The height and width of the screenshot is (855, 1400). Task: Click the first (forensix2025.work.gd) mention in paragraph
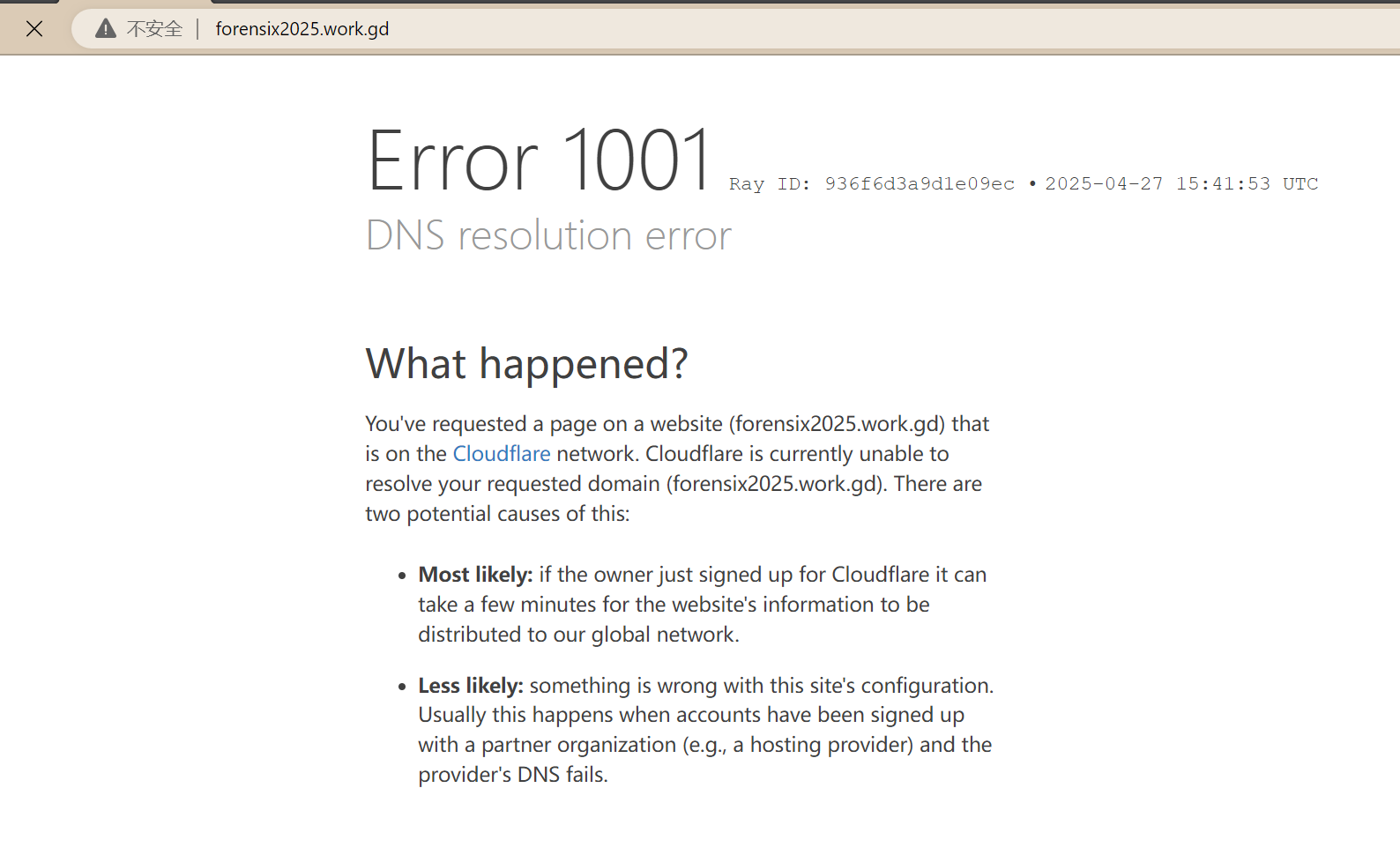click(837, 424)
